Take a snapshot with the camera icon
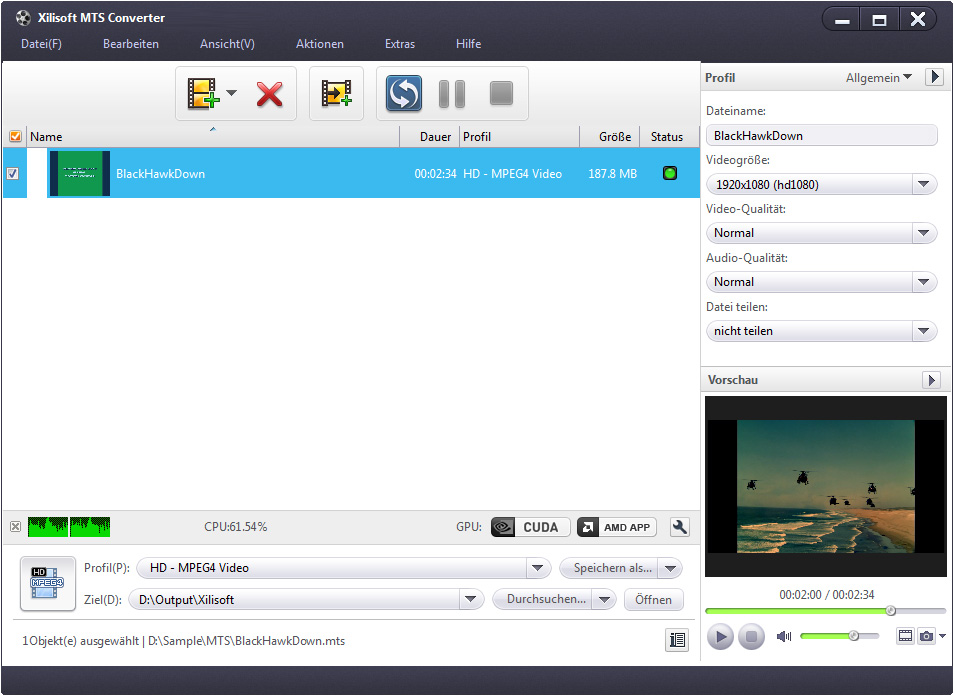The width and height of the screenshot is (955, 697). [x=926, y=636]
